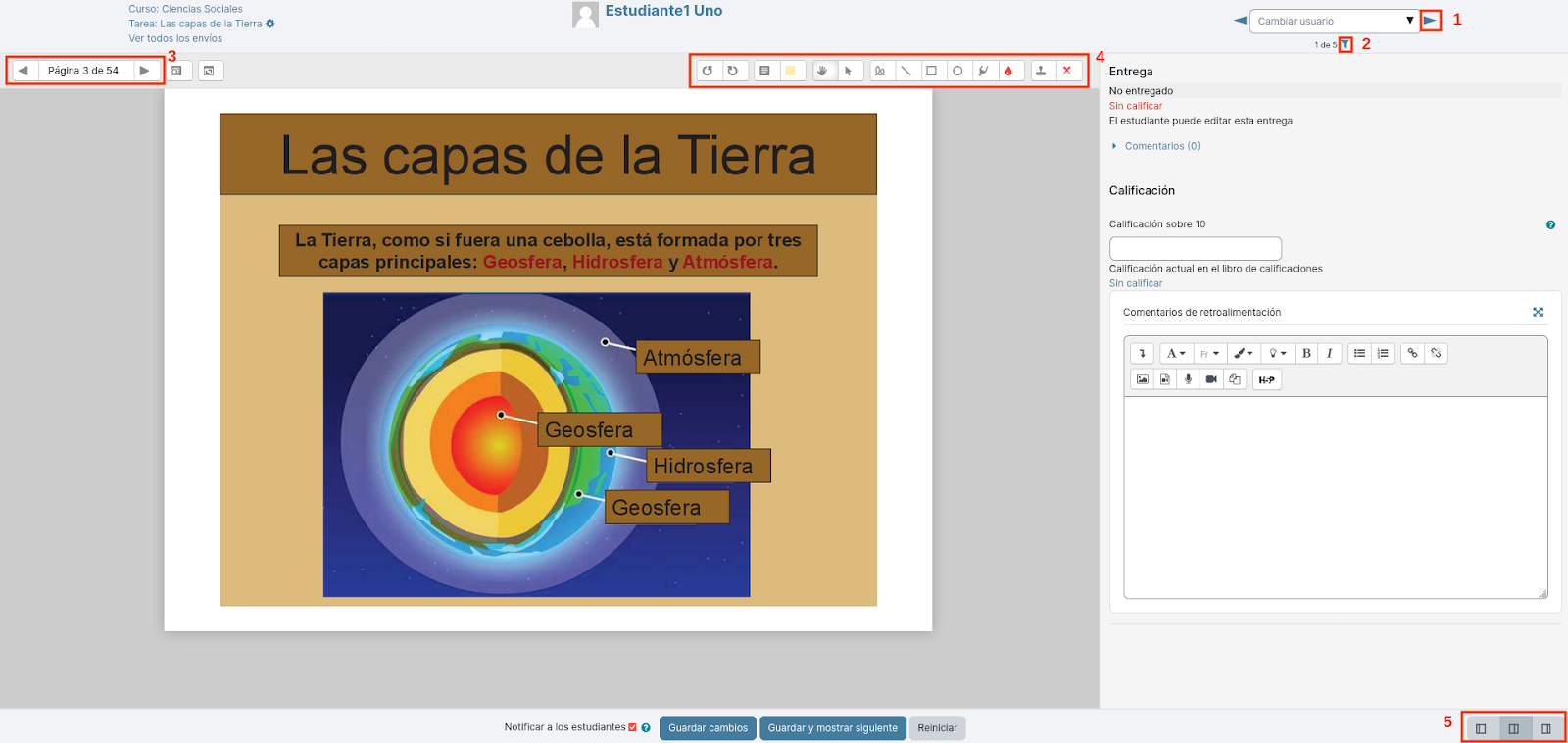Toggle ordered list in editor

(x=1383, y=353)
